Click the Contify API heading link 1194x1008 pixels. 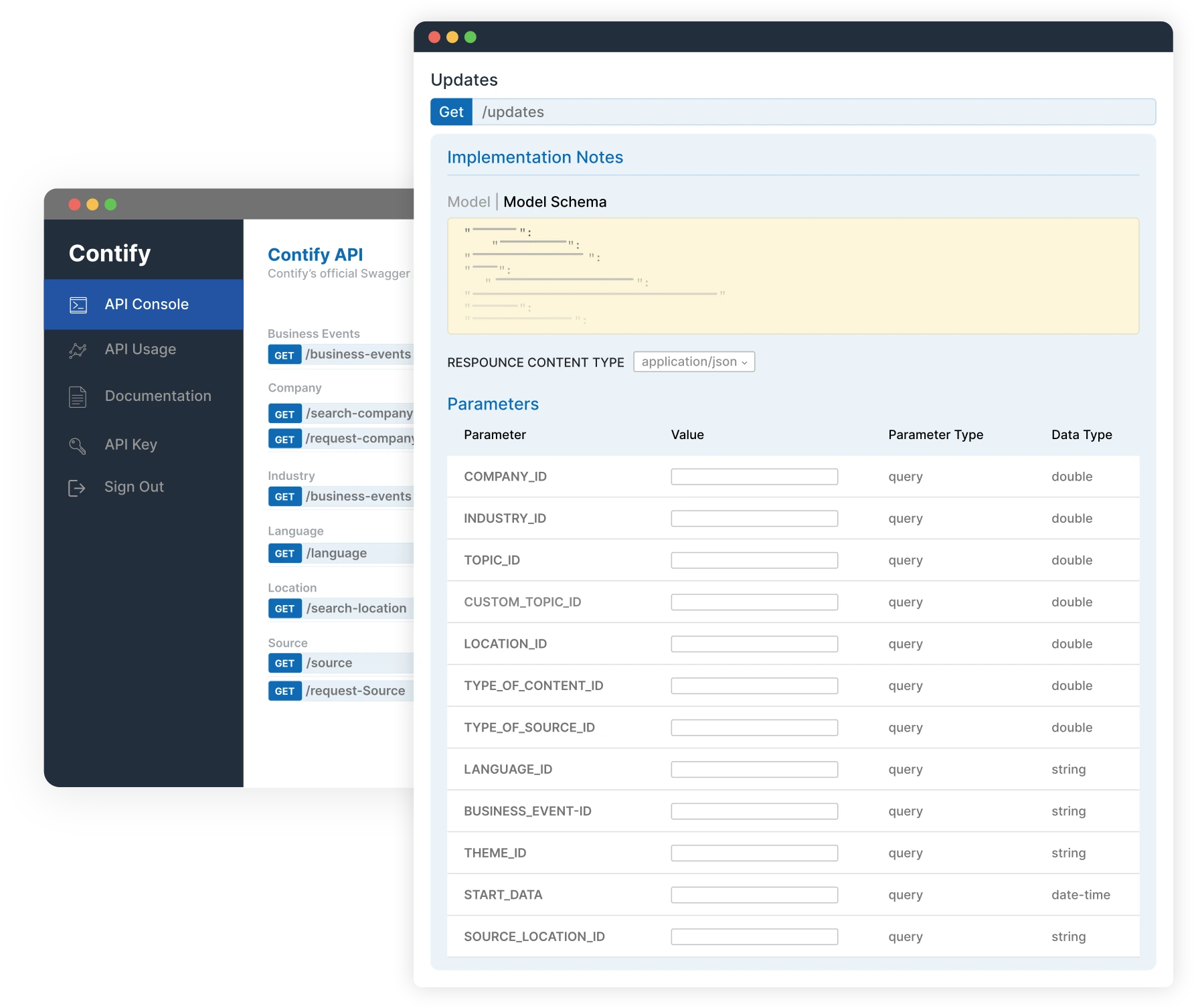315,254
